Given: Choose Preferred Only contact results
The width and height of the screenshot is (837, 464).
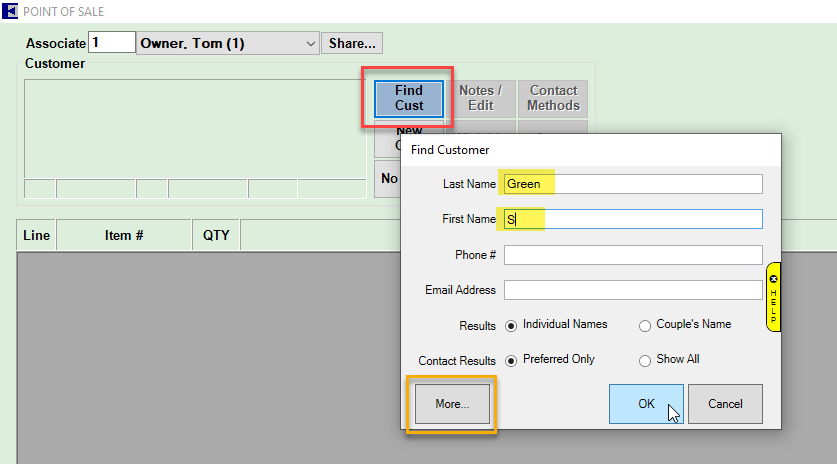Looking at the screenshot, I should click(x=512, y=360).
